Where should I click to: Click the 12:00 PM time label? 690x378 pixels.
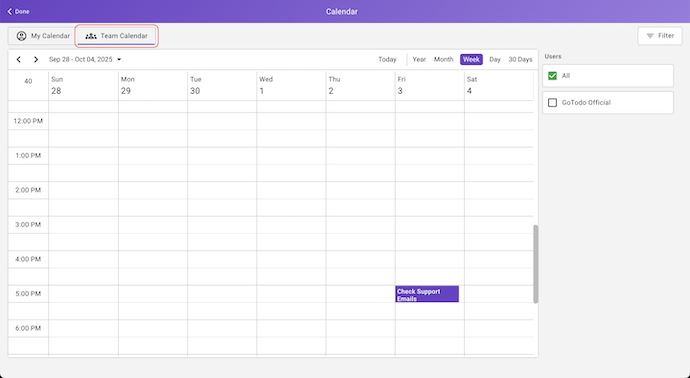(x=28, y=121)
